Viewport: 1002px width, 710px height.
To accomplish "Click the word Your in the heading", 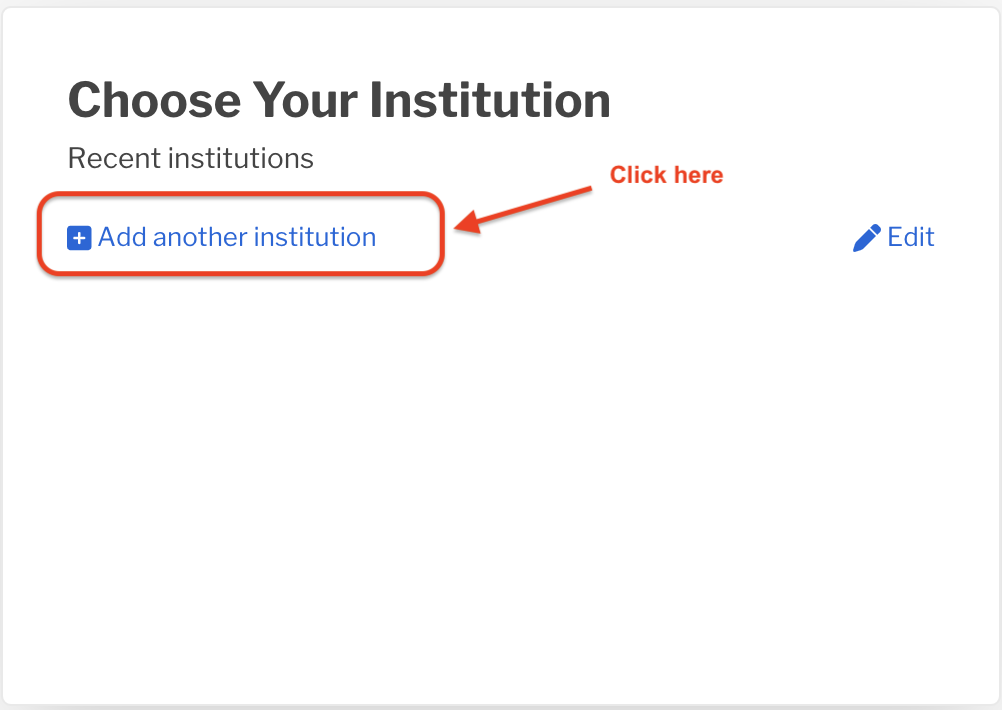I will point(306,101).
